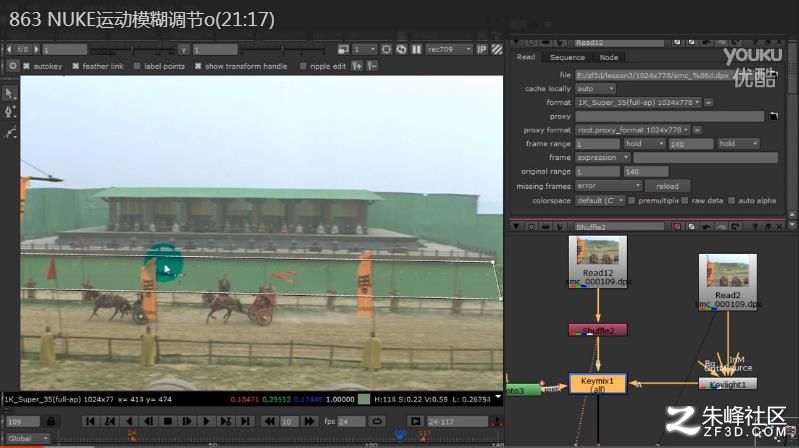Open the first frame range hold dropdown
Screen dimensions: 799x448
pyautogui.click(x=644, y=144)
